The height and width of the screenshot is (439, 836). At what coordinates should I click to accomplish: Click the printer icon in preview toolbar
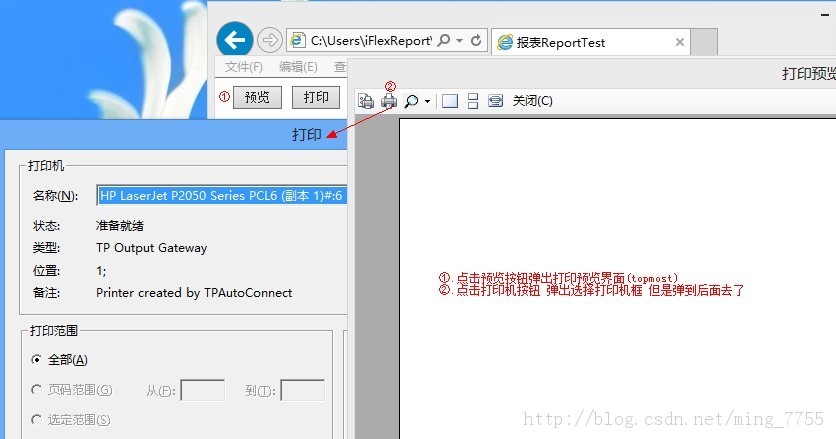point(389,100)
